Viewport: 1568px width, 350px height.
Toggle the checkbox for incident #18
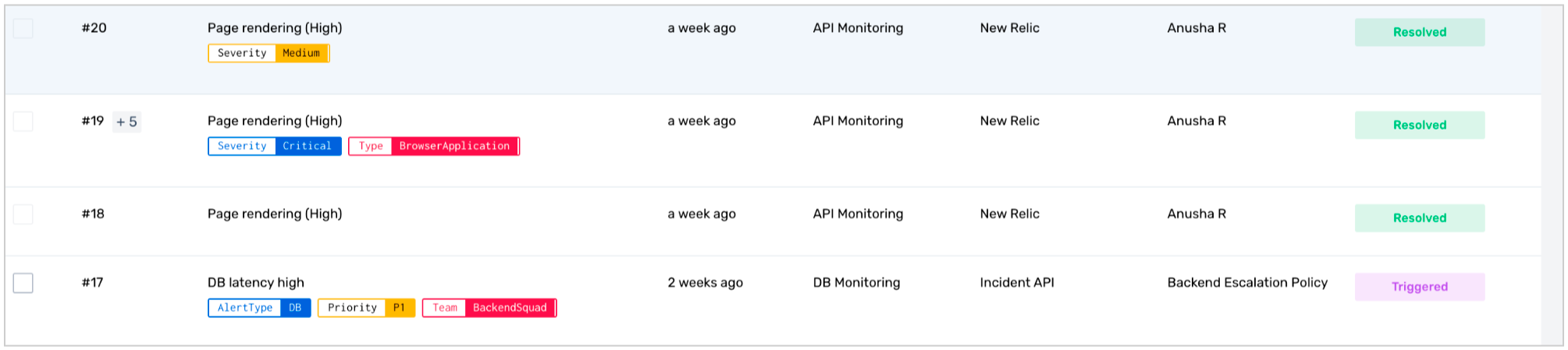point(23,214)
